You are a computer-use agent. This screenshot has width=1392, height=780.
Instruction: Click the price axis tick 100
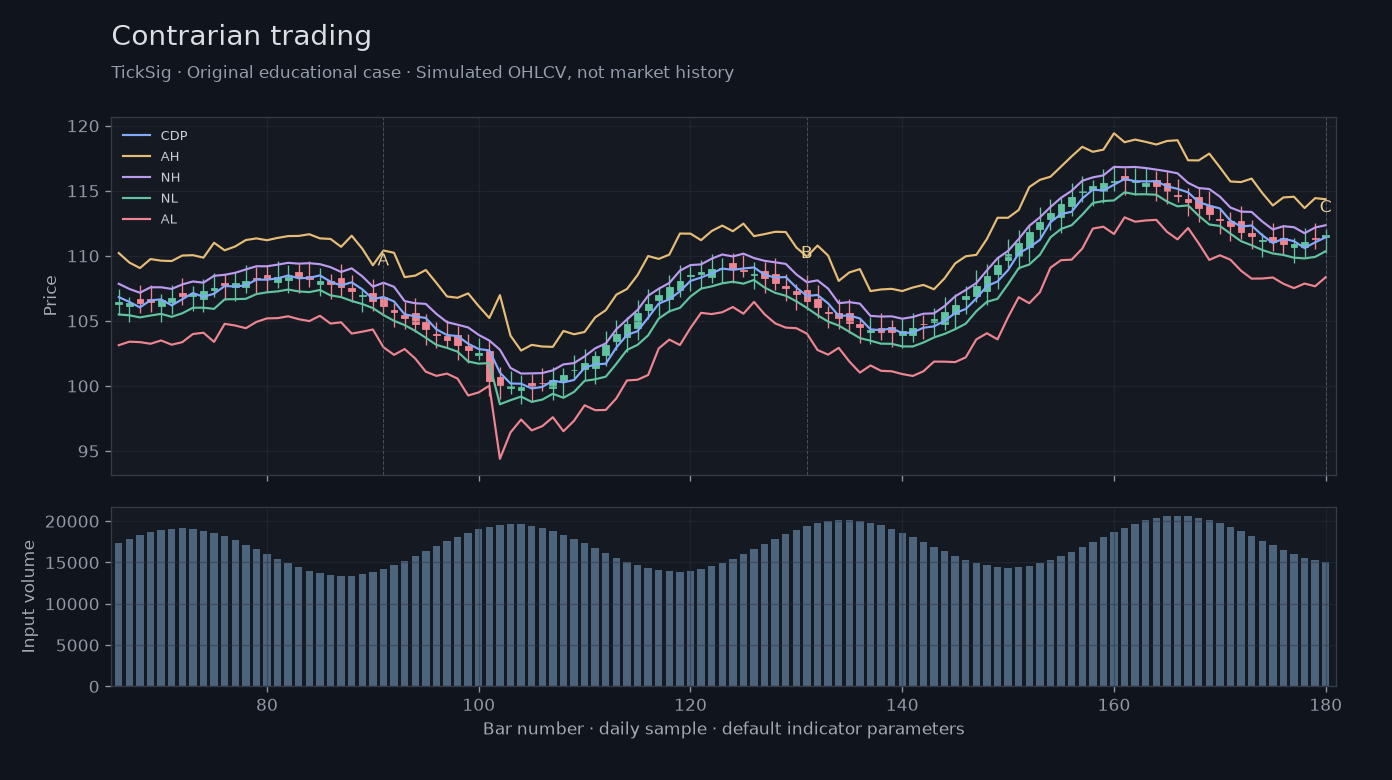tap(84, 387)
